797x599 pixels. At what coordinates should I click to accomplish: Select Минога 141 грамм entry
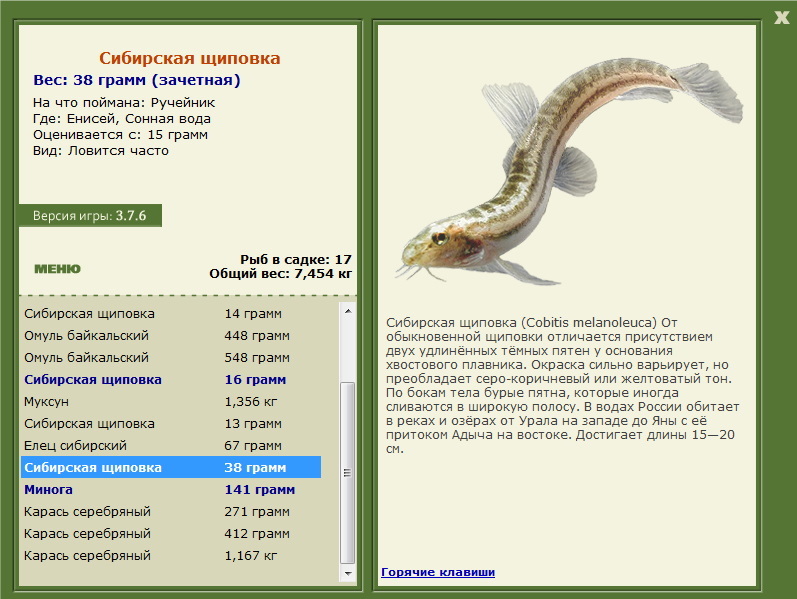click(171, 490)
